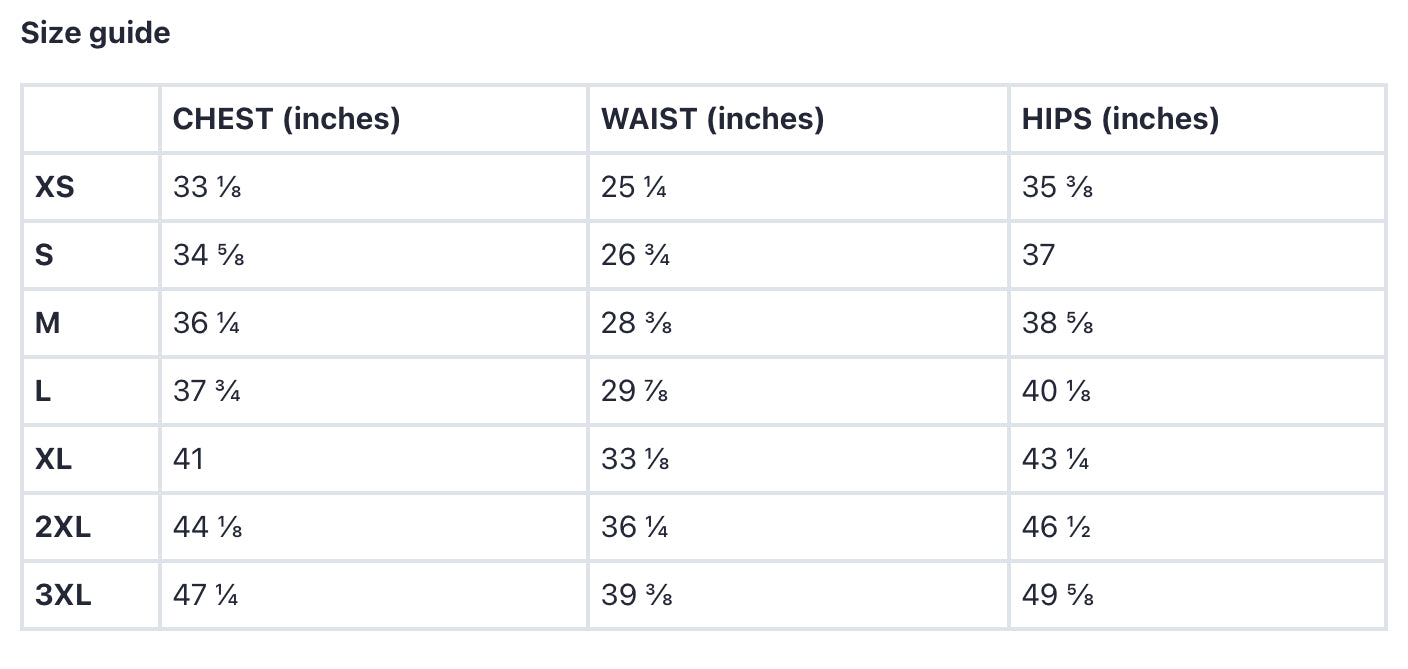This screenshot has height=669, width=1408.
Task: Select the 2XL hips value 46 ½
Action: point(1056,527)
